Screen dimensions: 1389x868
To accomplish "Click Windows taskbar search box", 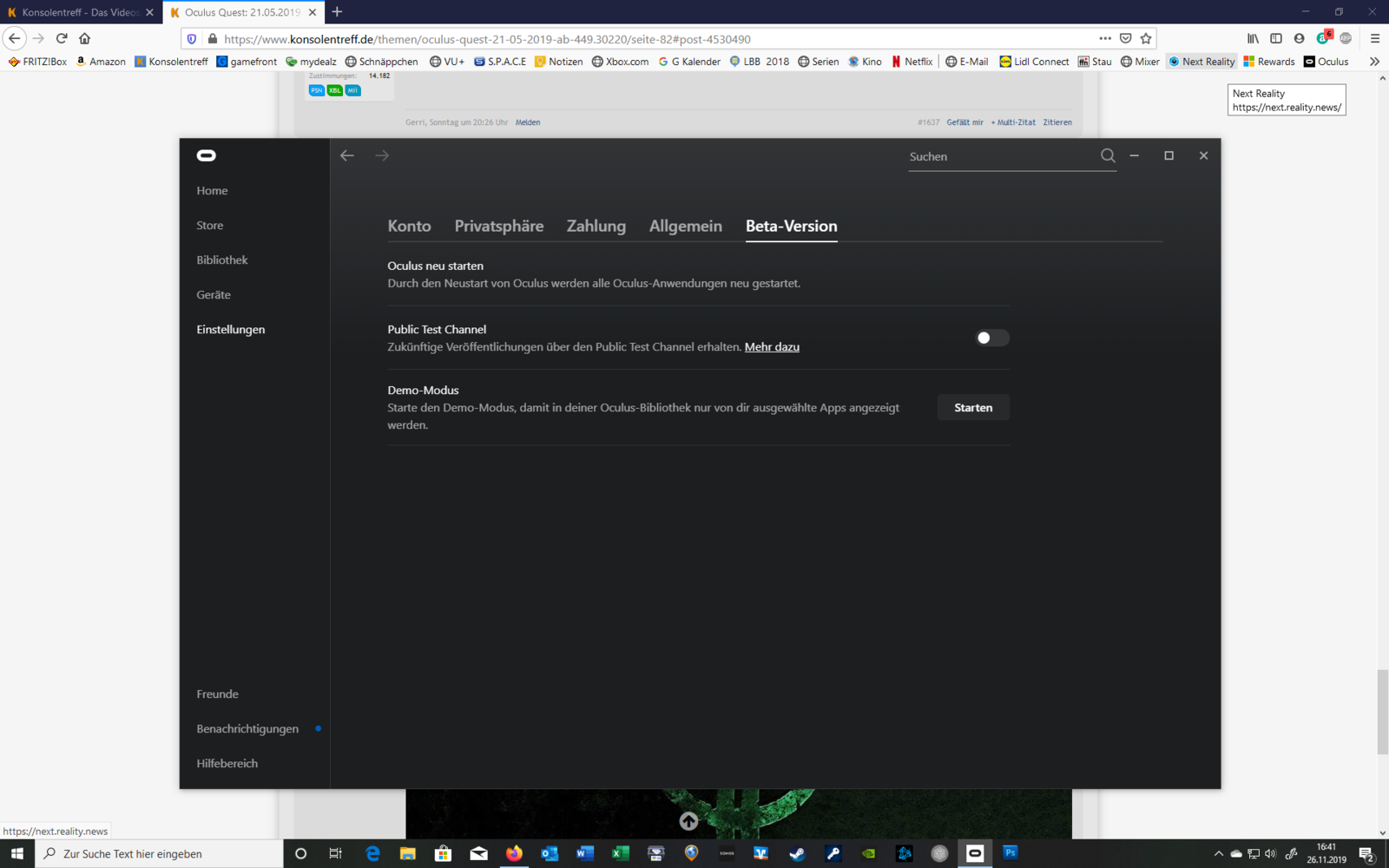I will 159,853.
